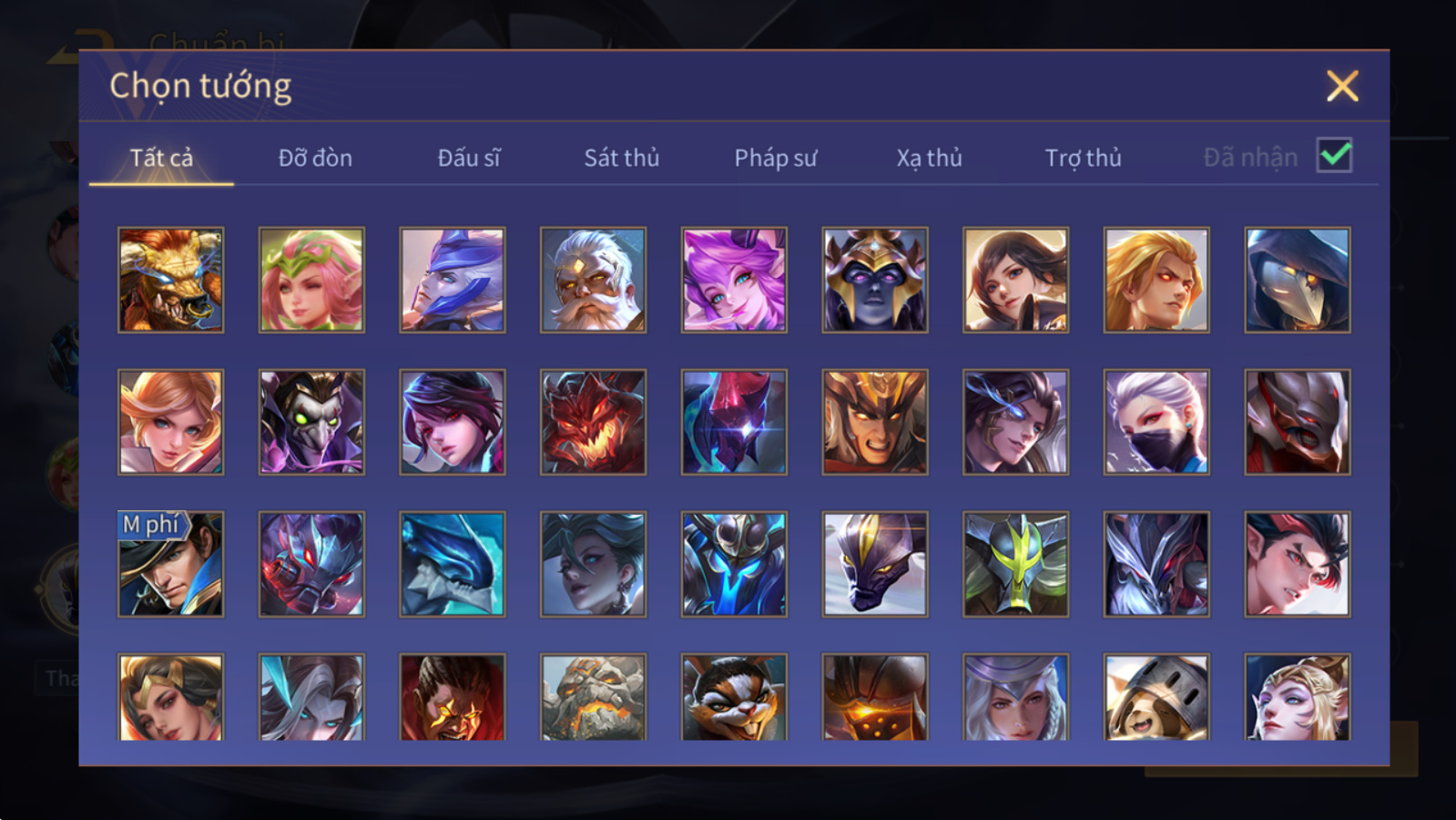Choose the masked white-haired ninja hero
This screenshot has height=820, width=1456.
(1156, 422)
